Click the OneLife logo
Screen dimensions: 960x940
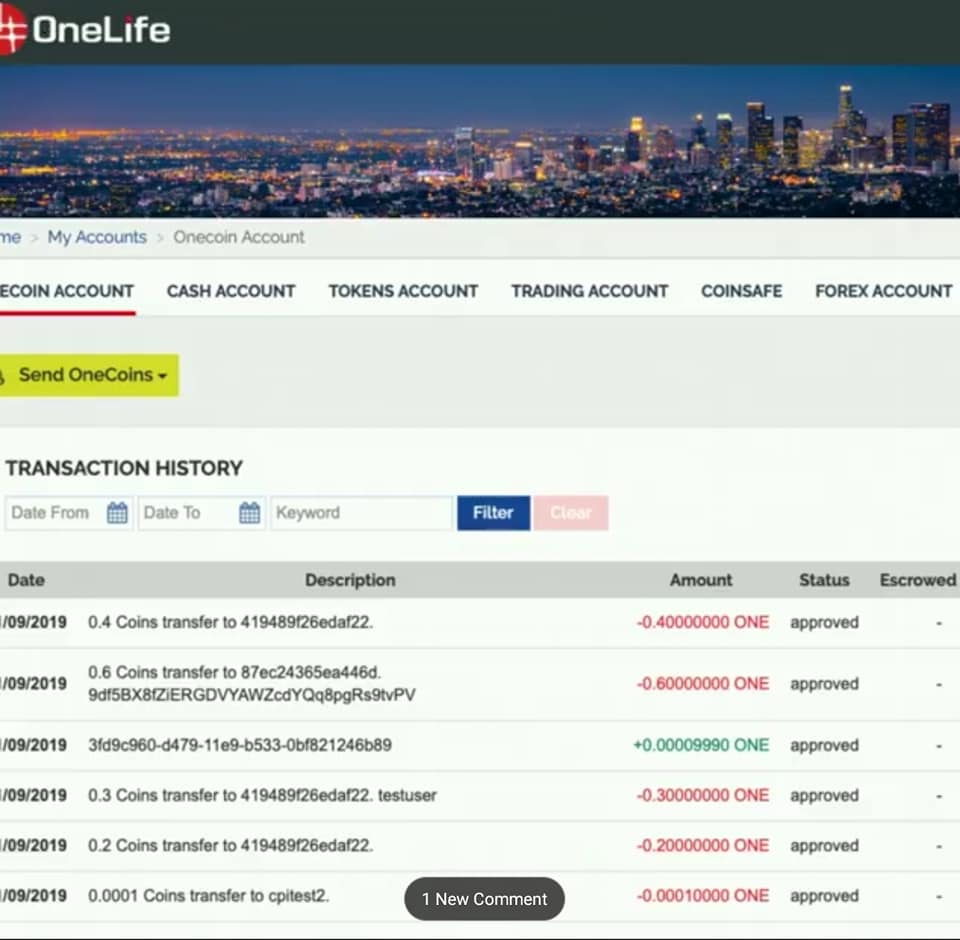tap(84, 29)
